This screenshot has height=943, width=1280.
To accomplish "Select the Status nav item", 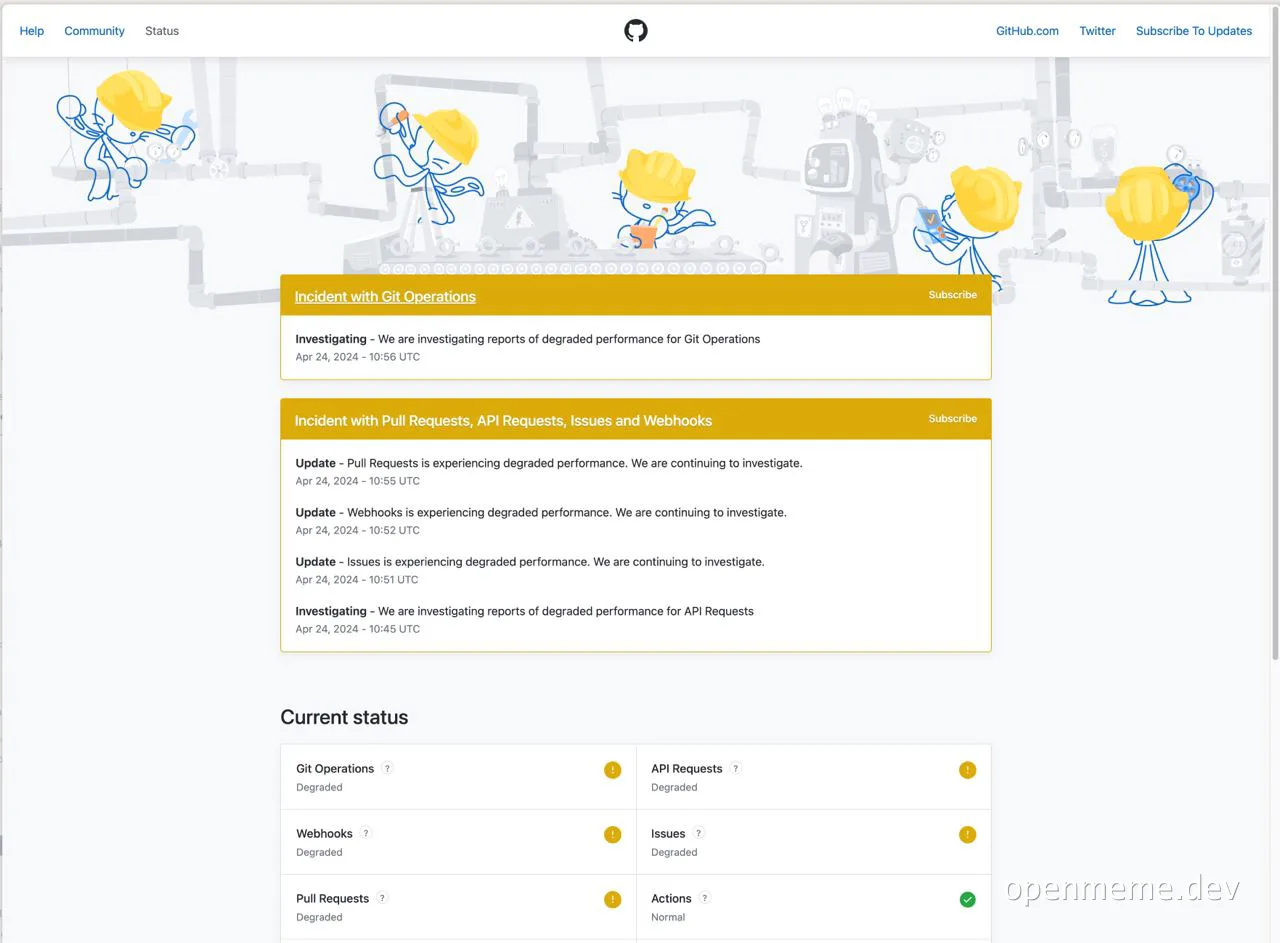I will pos(162,31).
